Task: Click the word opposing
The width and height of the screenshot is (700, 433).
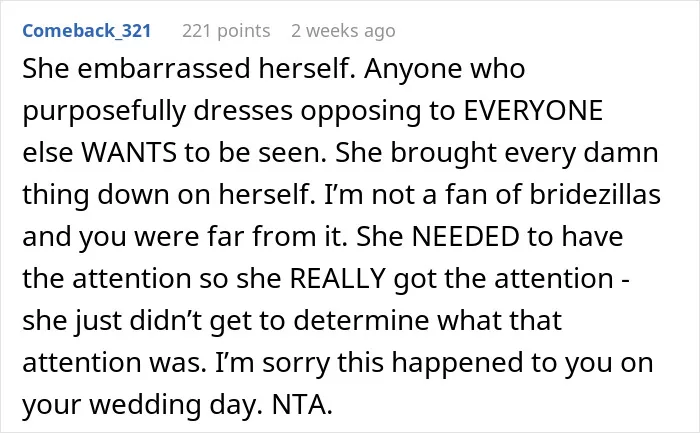Action: [x=361, y=113]
